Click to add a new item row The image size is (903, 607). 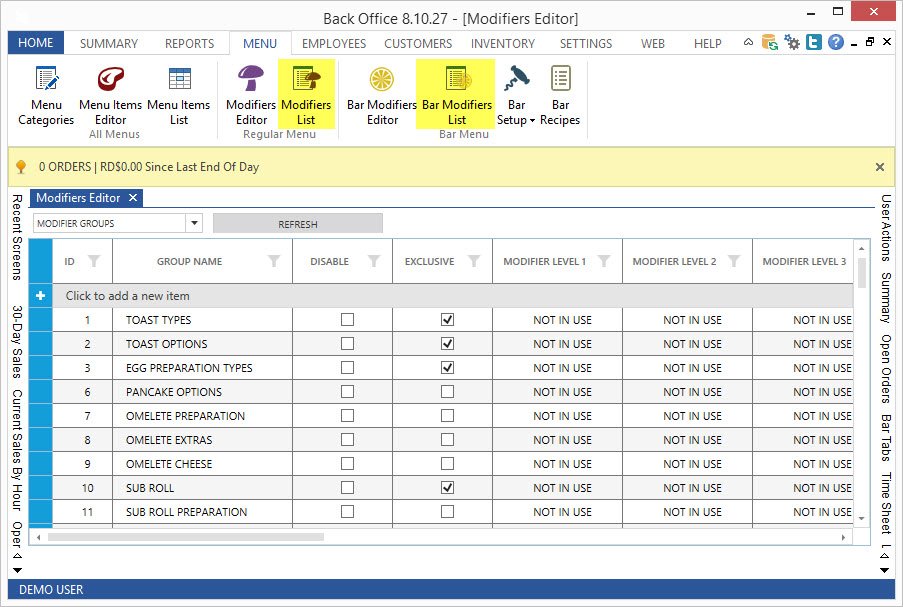(128, 296)
